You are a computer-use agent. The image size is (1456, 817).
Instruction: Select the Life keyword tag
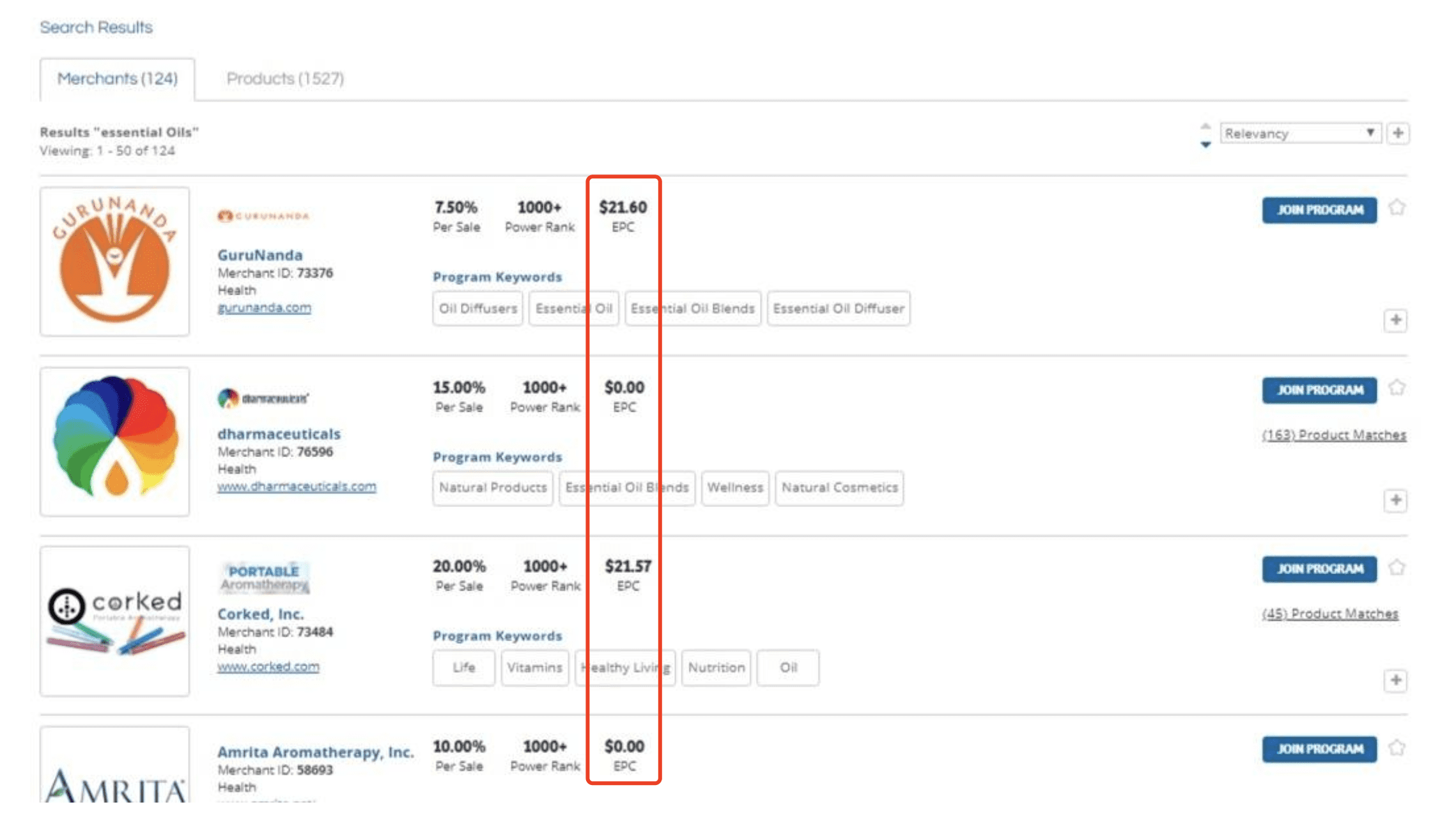click(x=463, y=668)
